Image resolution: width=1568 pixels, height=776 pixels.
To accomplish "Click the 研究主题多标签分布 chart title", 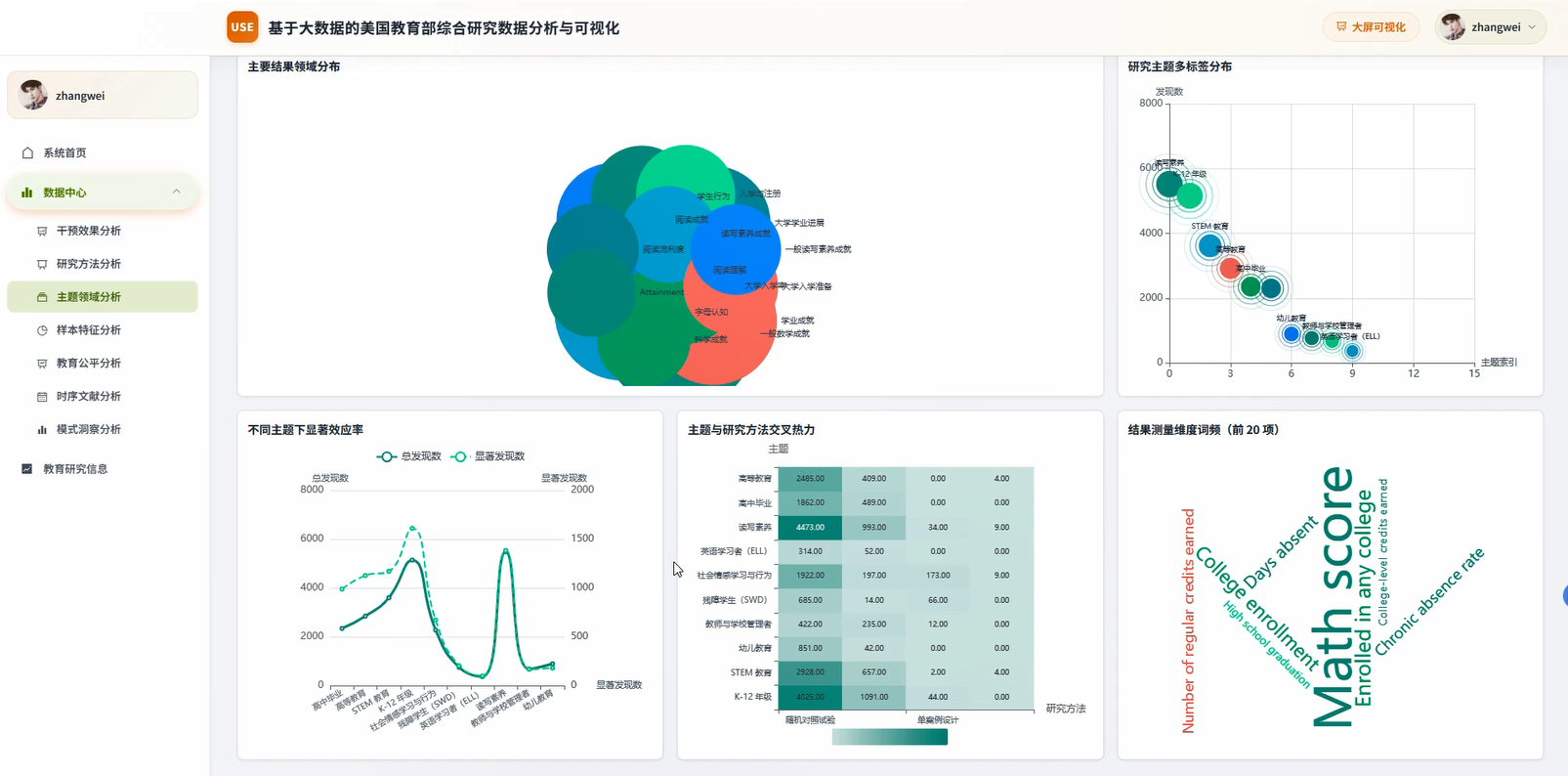I will click(1180, 66).
